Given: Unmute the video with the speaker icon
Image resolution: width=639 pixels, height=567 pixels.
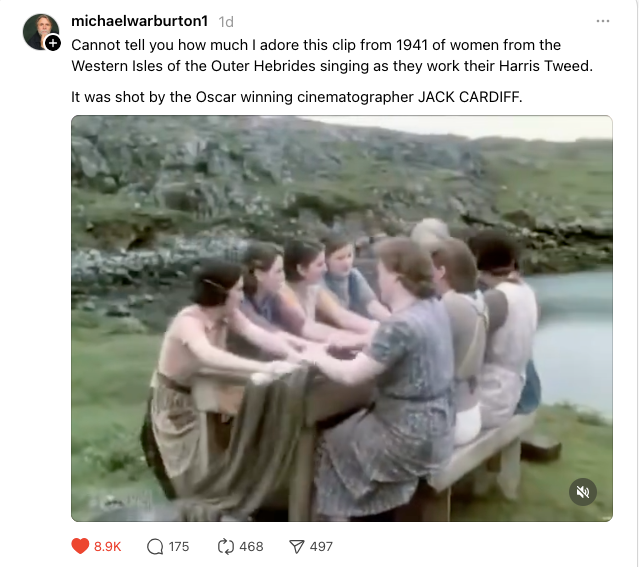Looking at the screenshot, I should coord(583,492).
